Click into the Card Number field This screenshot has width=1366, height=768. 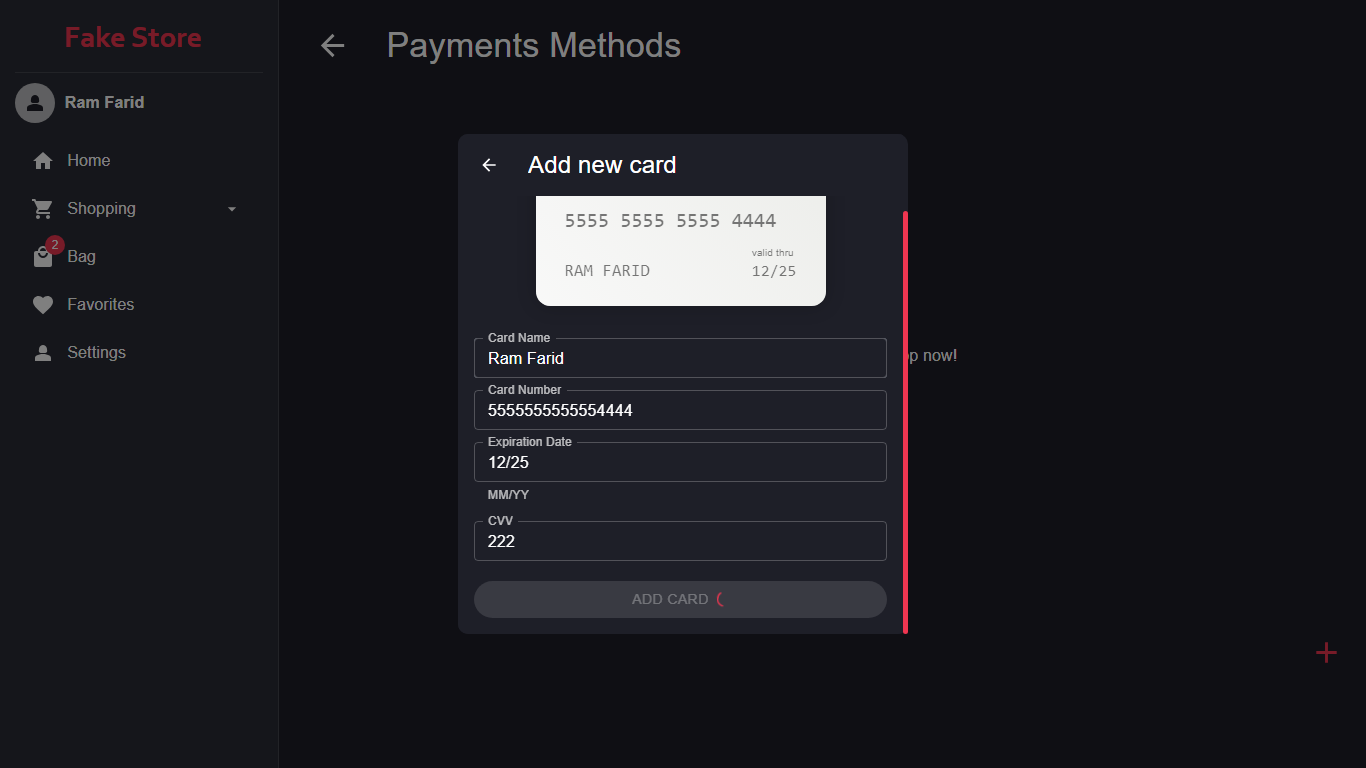point(680,410)
